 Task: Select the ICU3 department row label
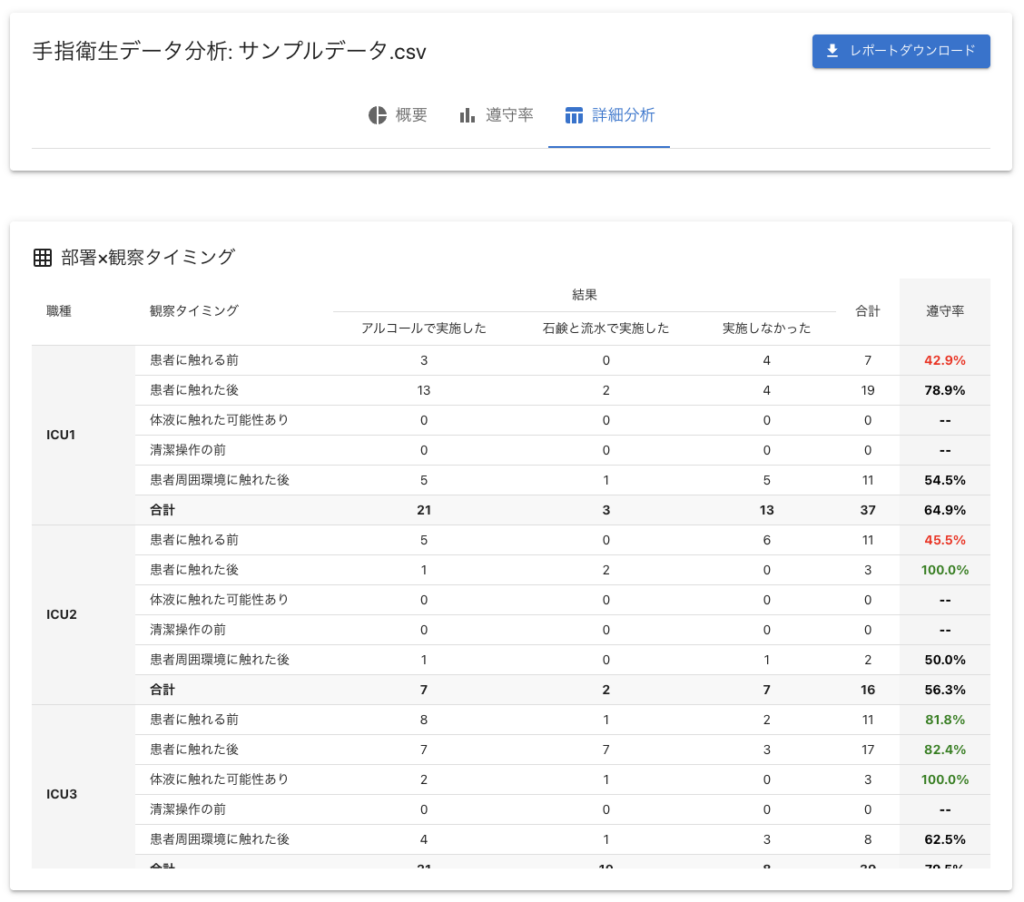tap(61, 794)
